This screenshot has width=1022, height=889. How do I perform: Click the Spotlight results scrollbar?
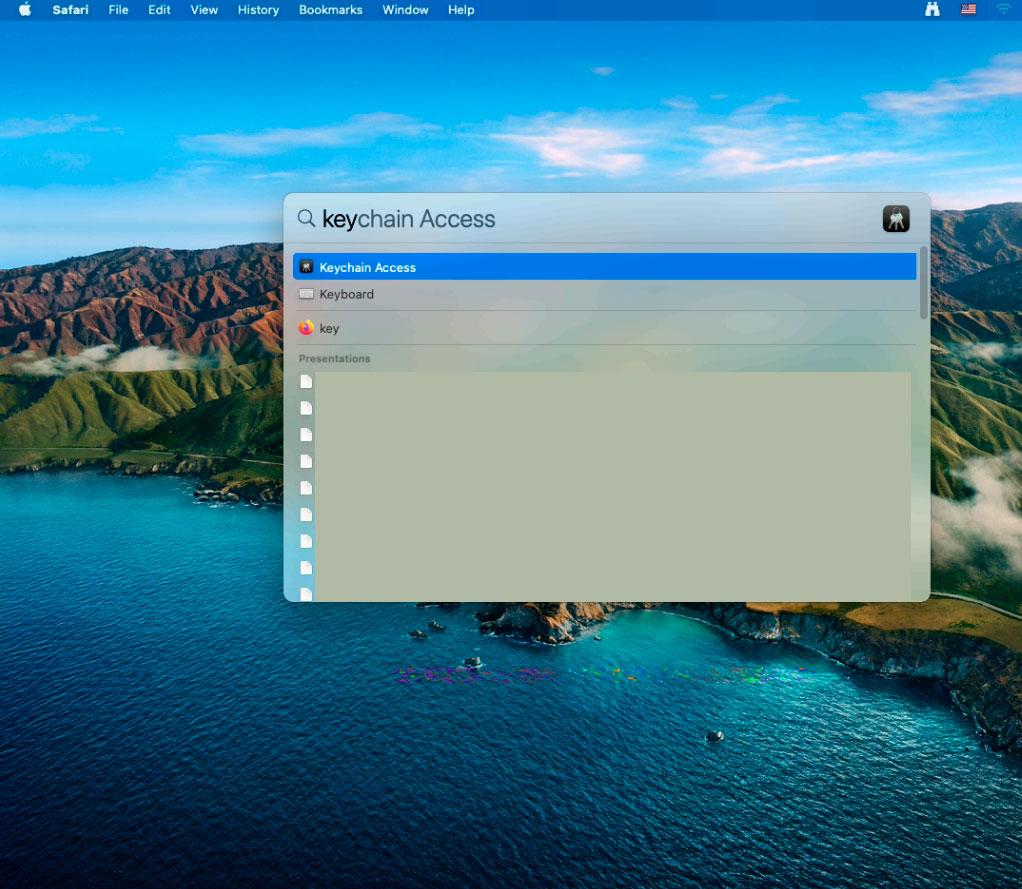click(x=924, y=284)
